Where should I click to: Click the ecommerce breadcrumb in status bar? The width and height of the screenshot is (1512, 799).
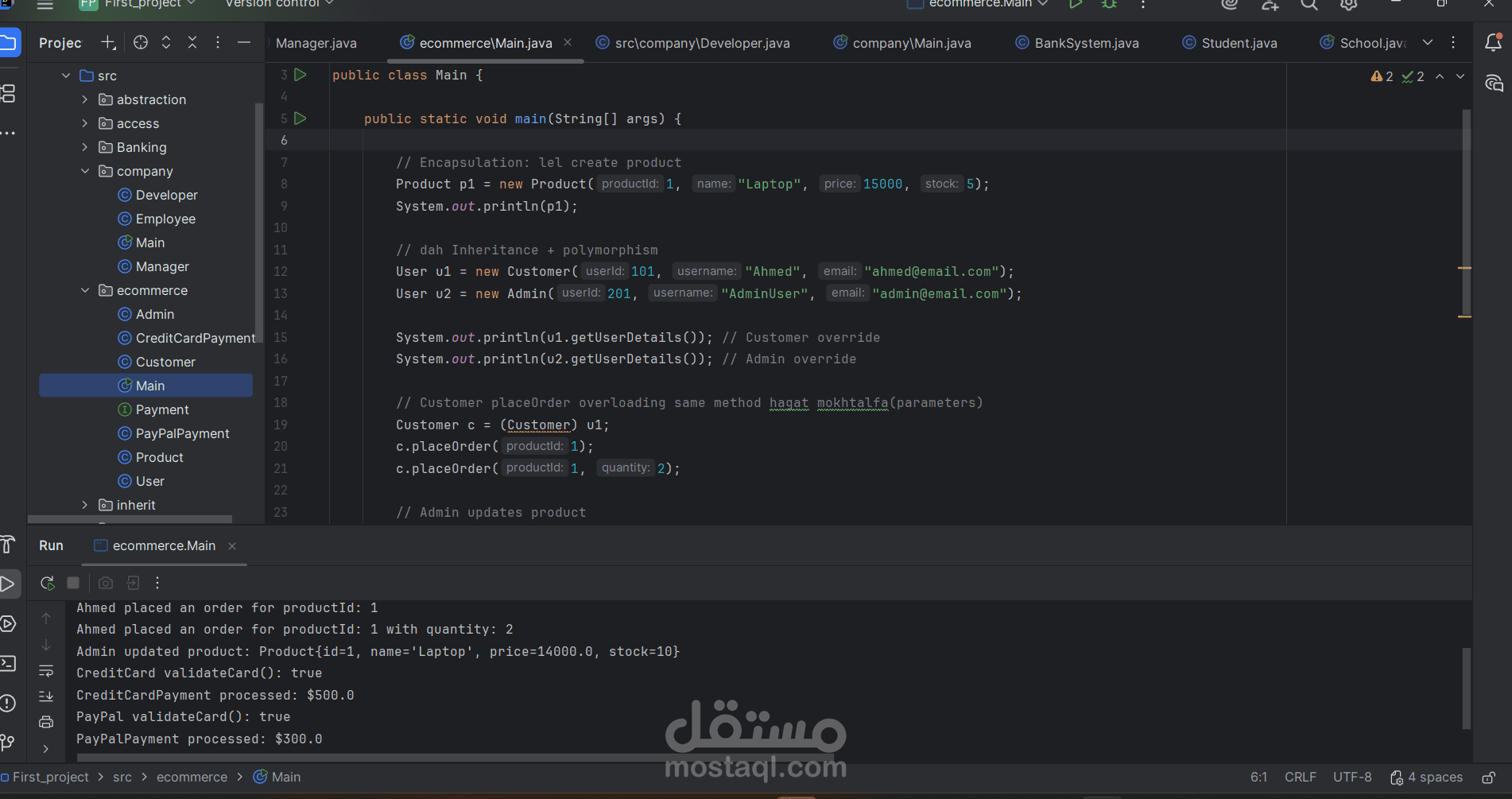tap(192, 777)
